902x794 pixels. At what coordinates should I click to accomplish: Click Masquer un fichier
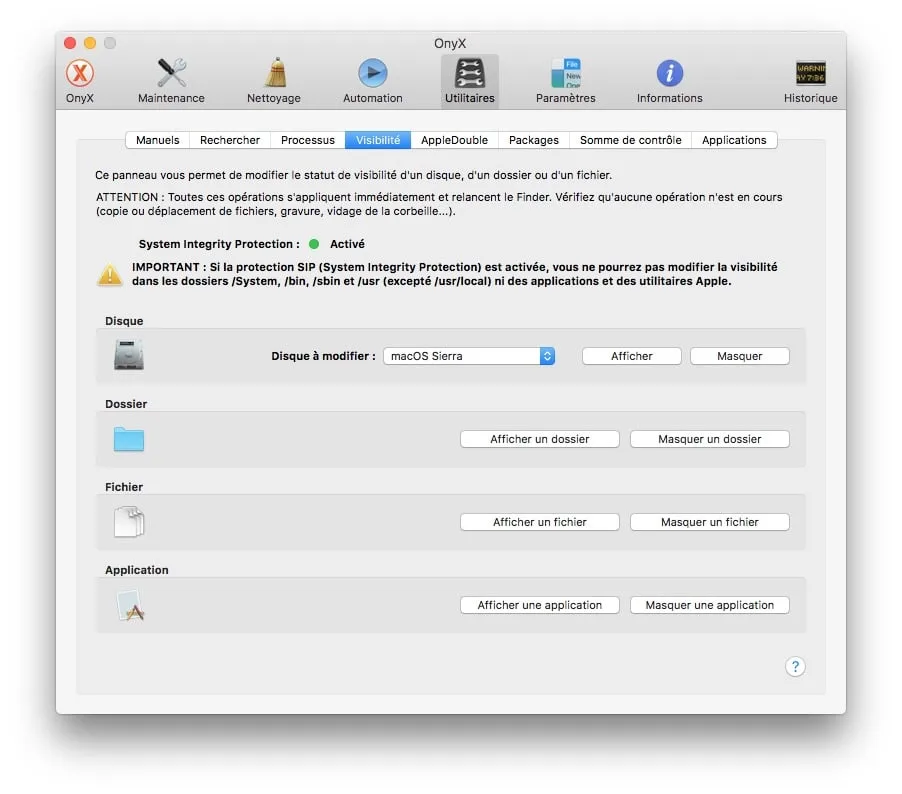click(x=710, y=522)
